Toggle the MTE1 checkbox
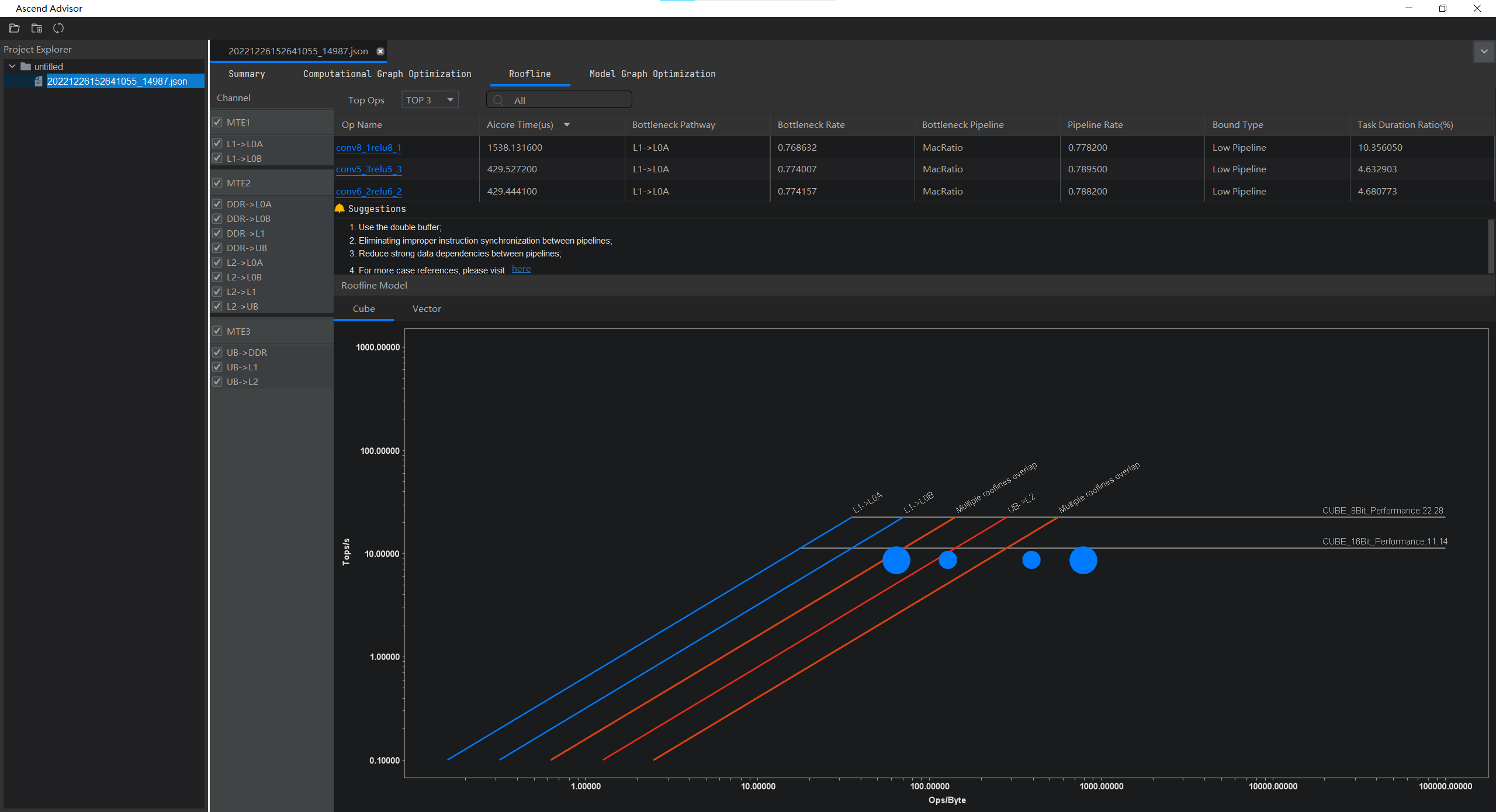 click(x=217, y=122)
